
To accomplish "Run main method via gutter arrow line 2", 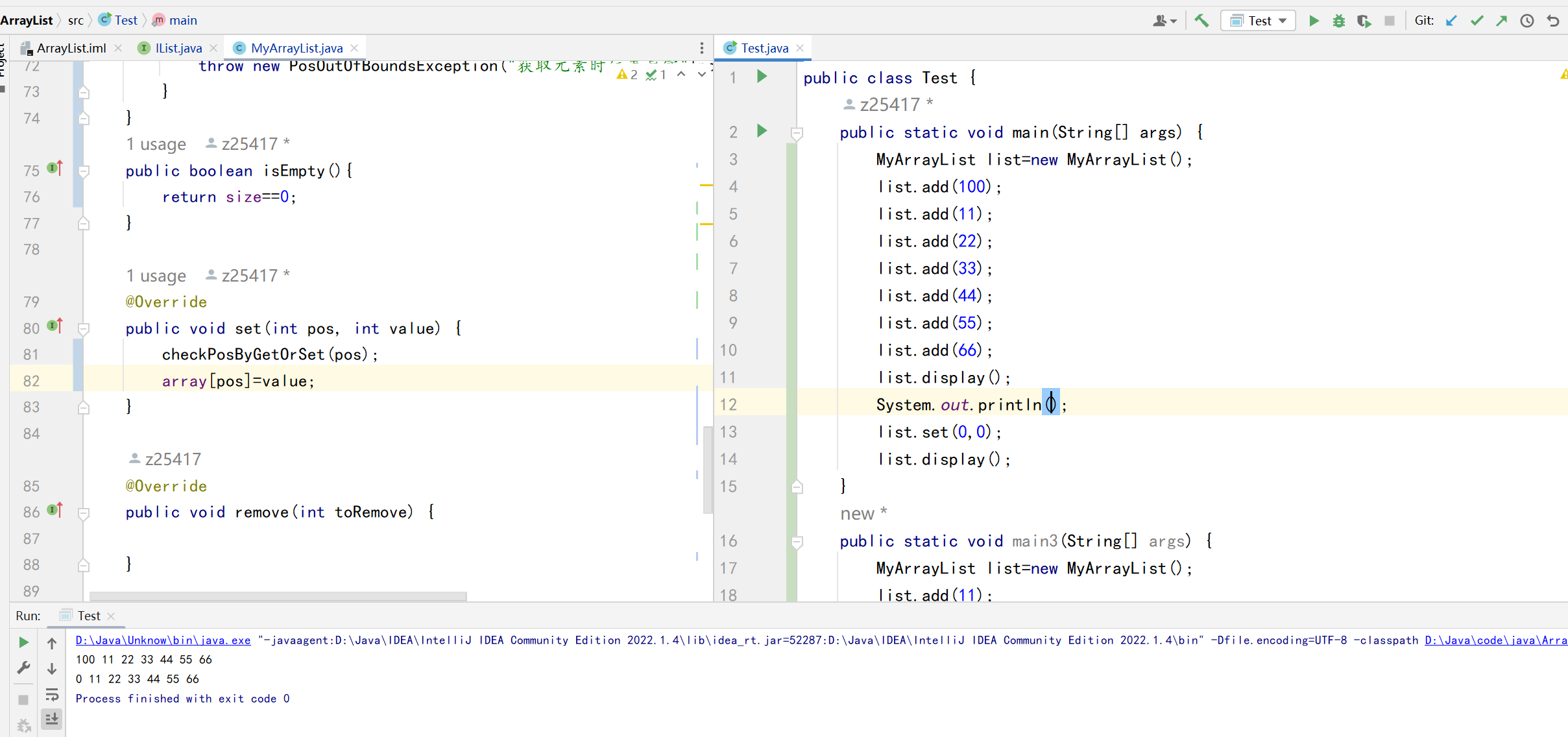I will point(762,131).
